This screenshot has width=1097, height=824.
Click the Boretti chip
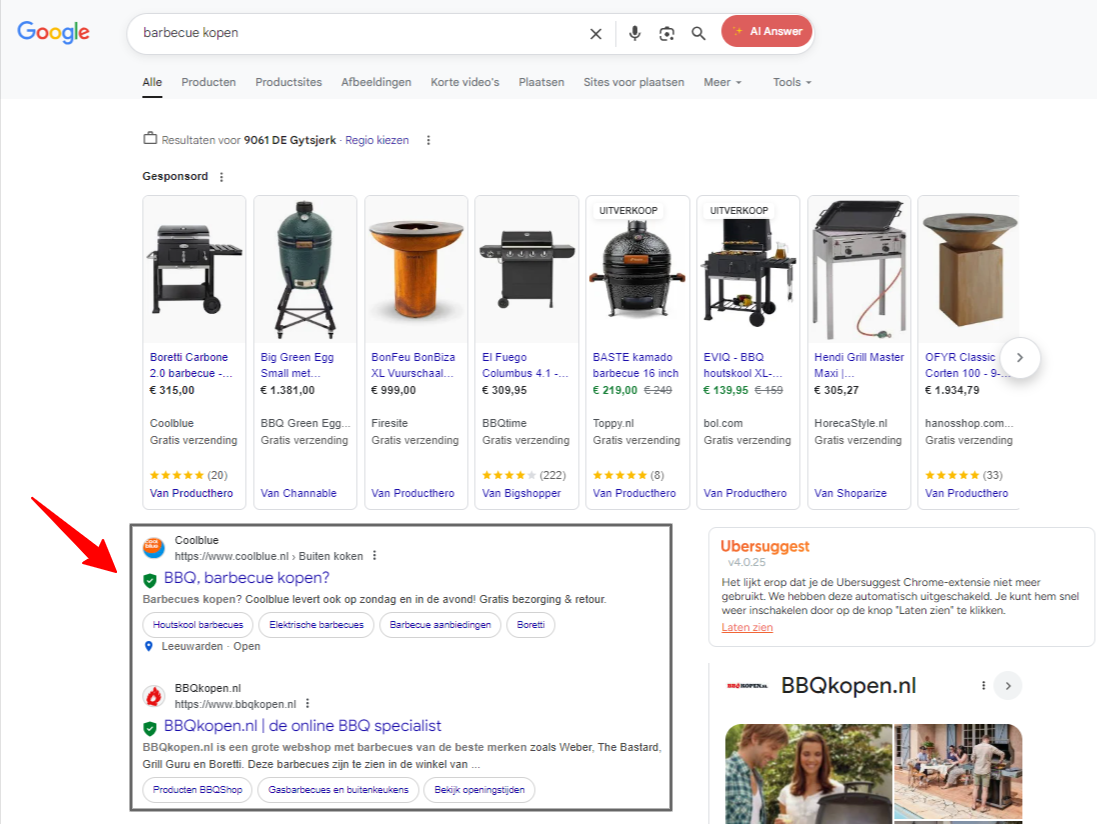click(530, 625)
